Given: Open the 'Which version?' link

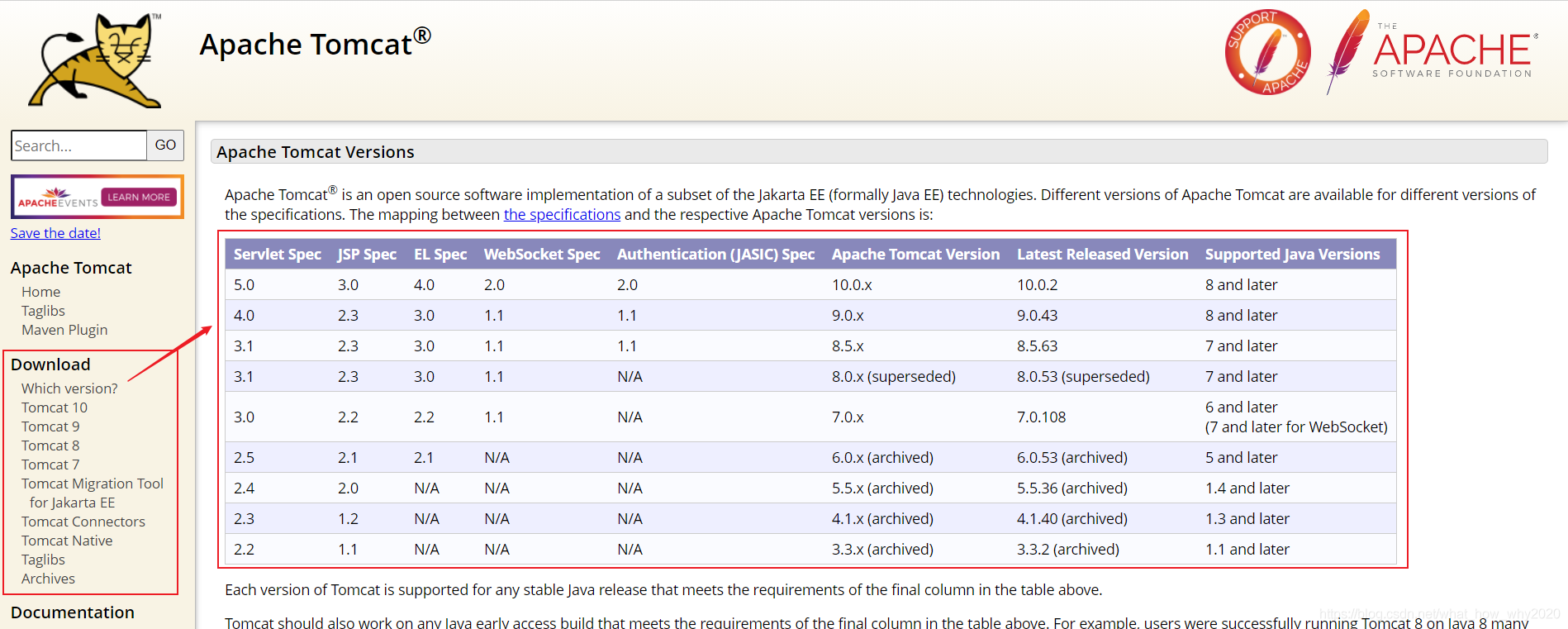Looking at the screenshot, I should click(69, 388).
